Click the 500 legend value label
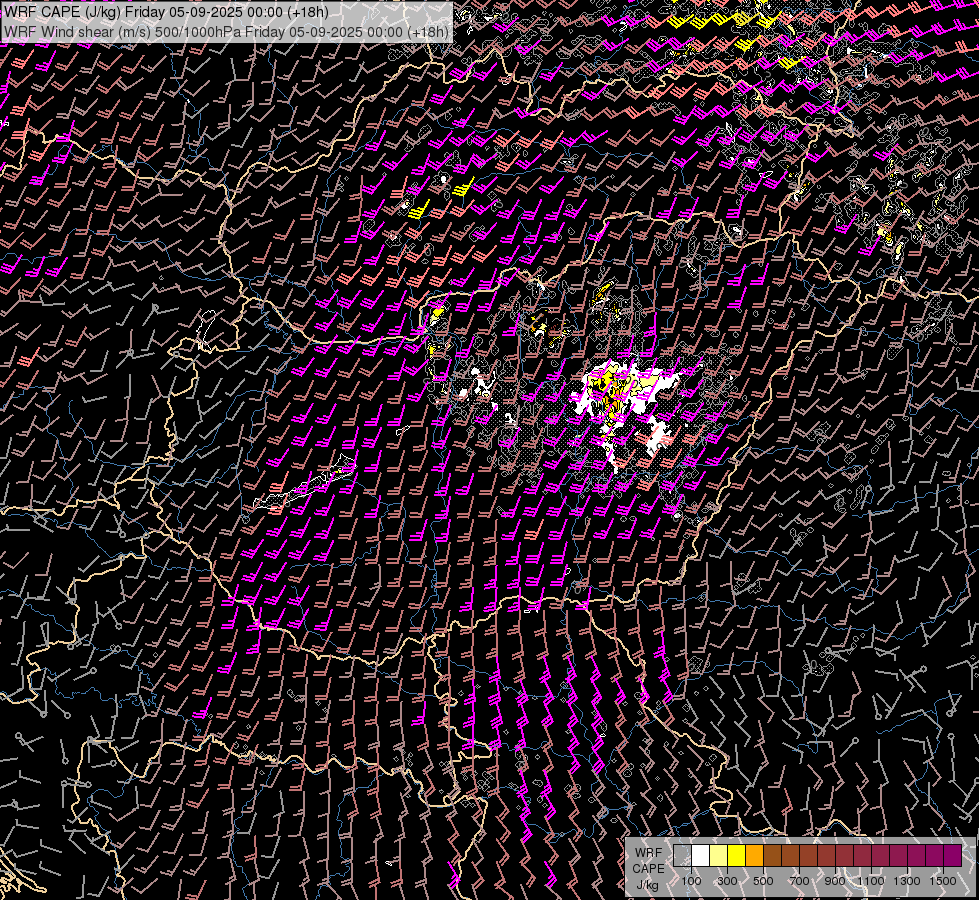The height and width of the screenshot is (900, 979). (x=763, y=881)
